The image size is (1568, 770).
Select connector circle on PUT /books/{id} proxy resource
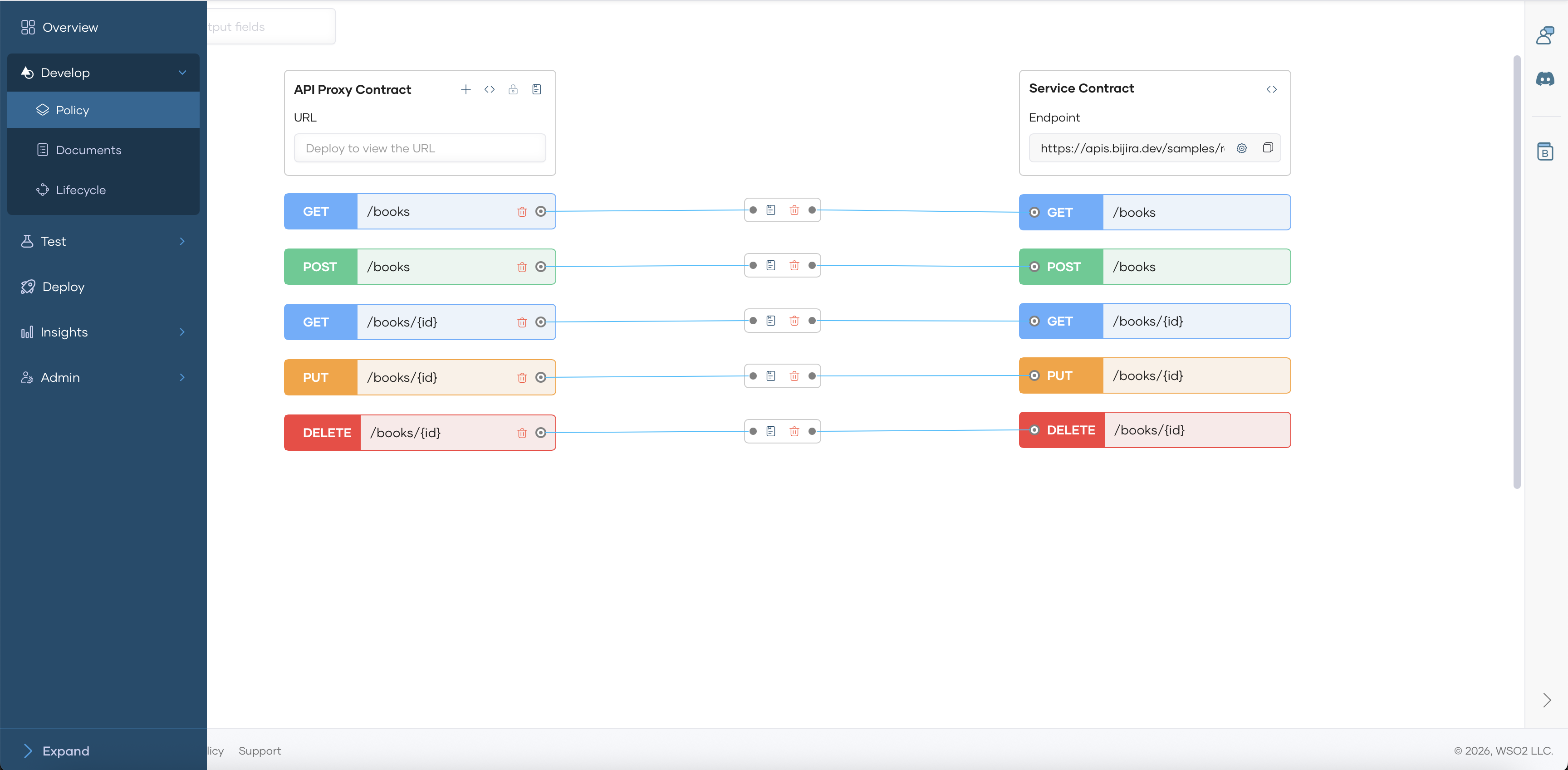pos(540,377)
